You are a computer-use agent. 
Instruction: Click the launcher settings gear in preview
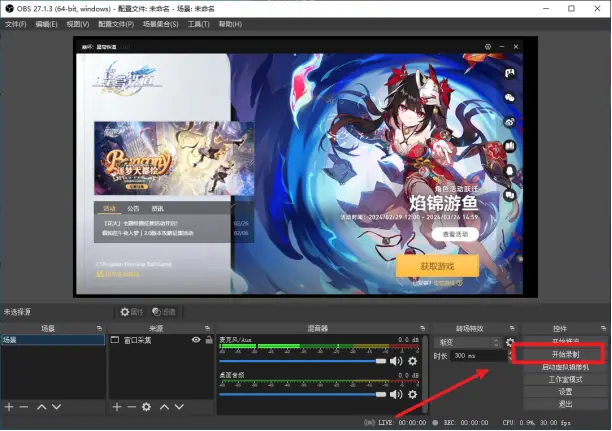pyautogui.click(x=488, y=46)
